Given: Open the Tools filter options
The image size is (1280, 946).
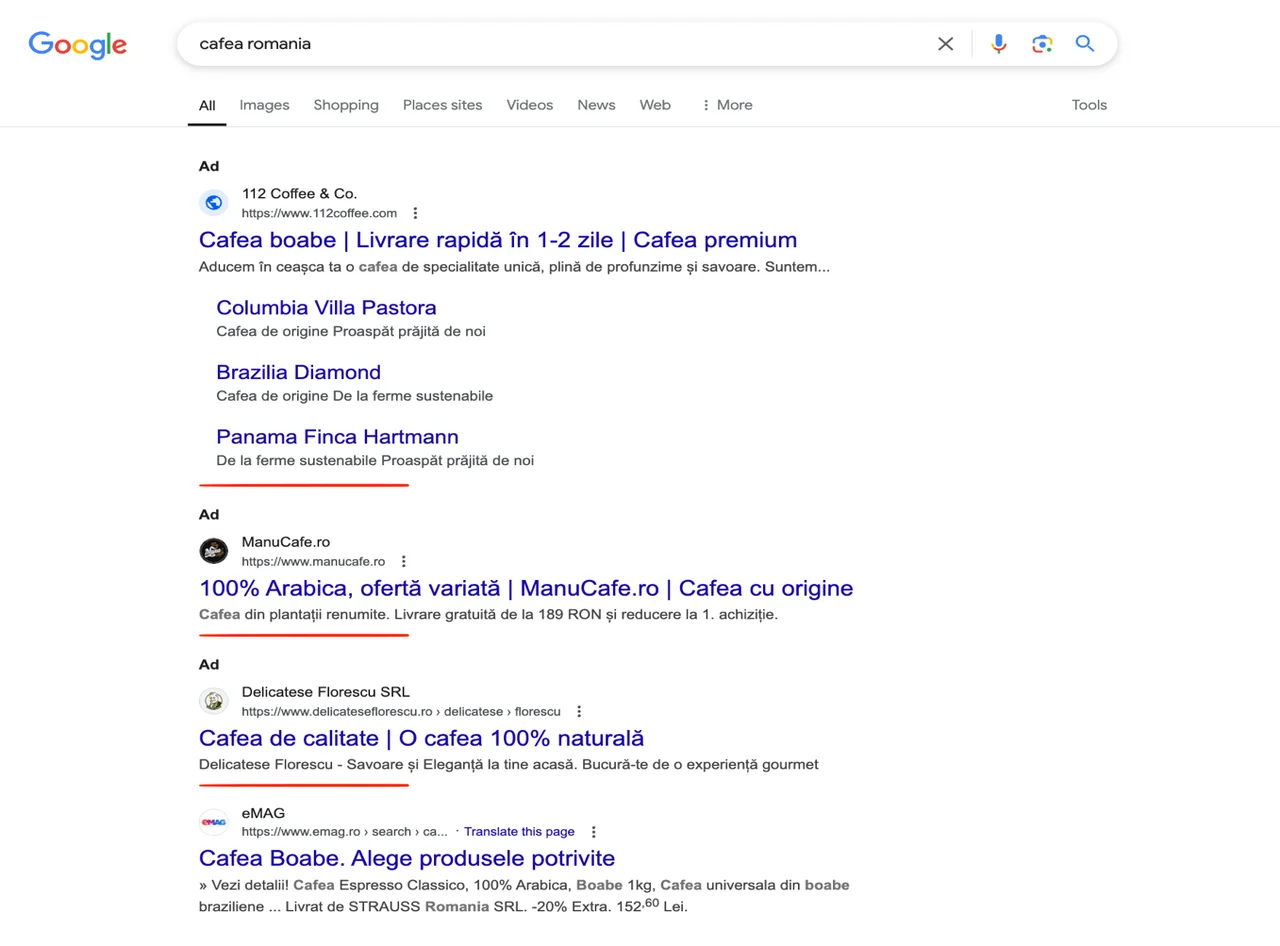Looking at the screenshot, I should 1089,105.
